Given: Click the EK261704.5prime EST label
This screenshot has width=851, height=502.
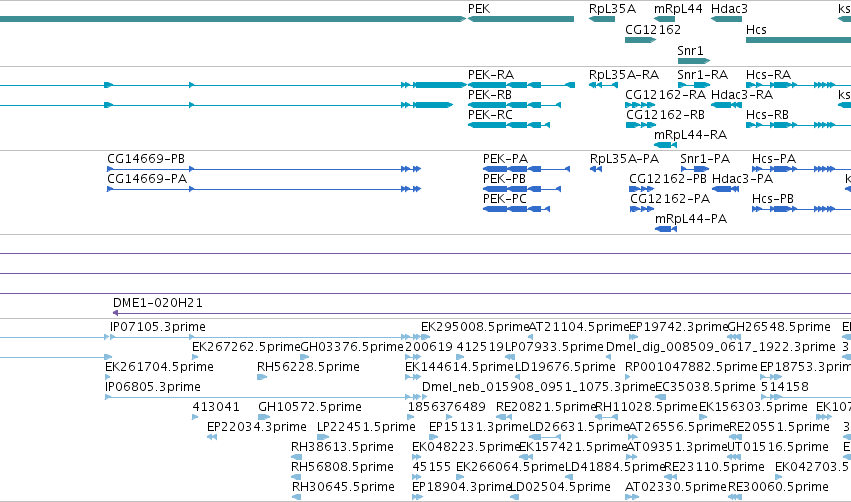Looking at the screenshot, I should click(159, 367).
